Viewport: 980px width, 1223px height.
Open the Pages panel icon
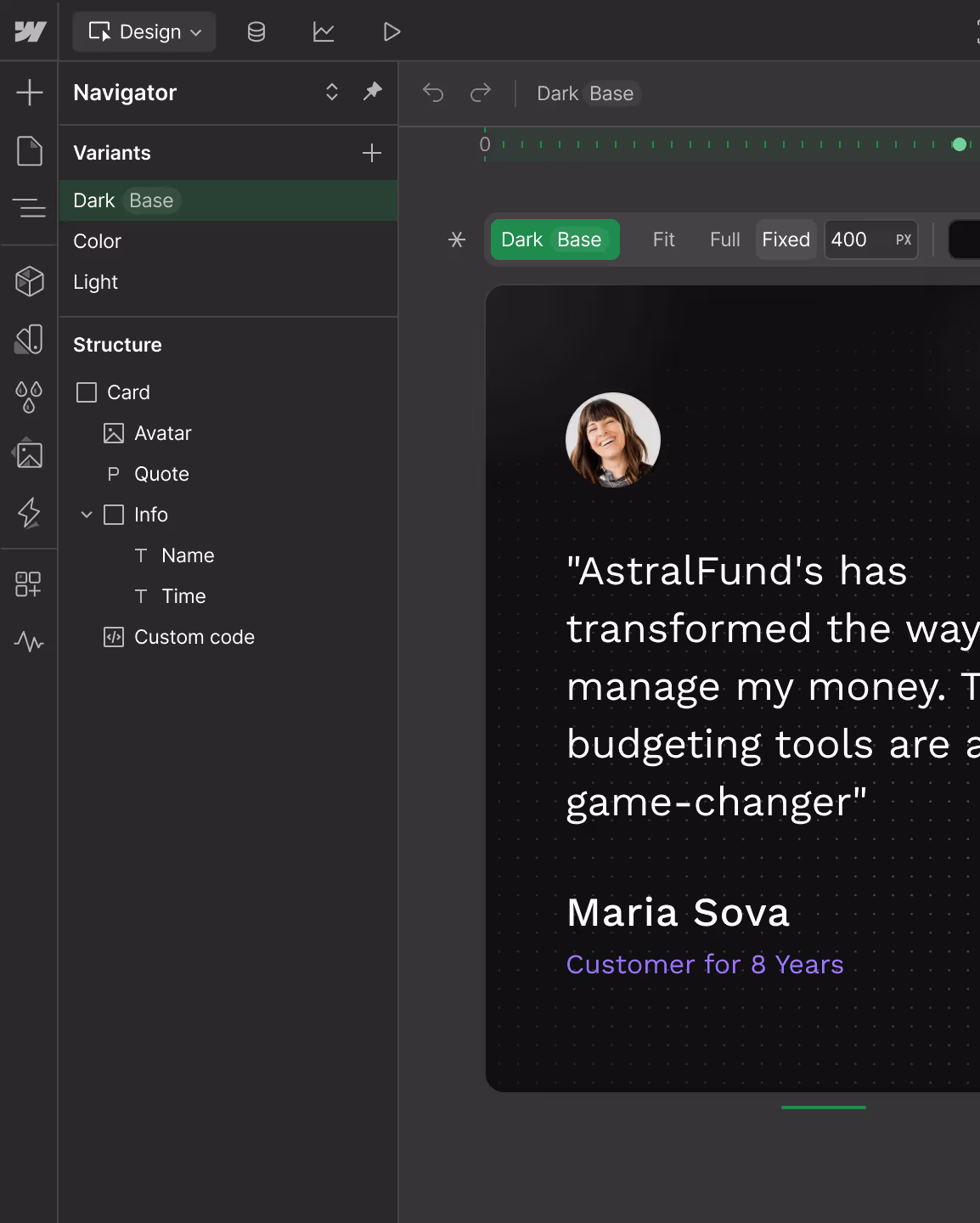[30, 151]
